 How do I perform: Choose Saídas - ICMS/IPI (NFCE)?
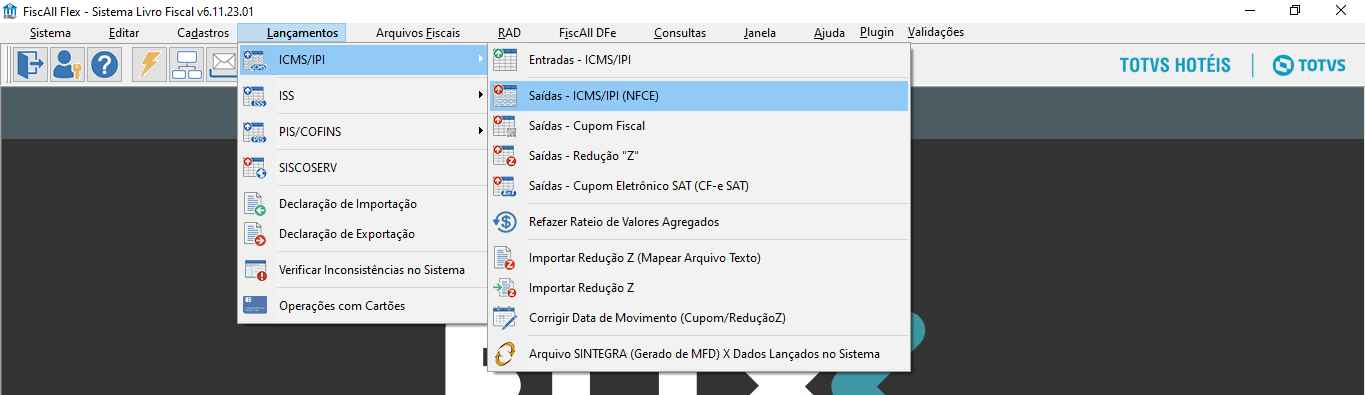click(699, 96)
